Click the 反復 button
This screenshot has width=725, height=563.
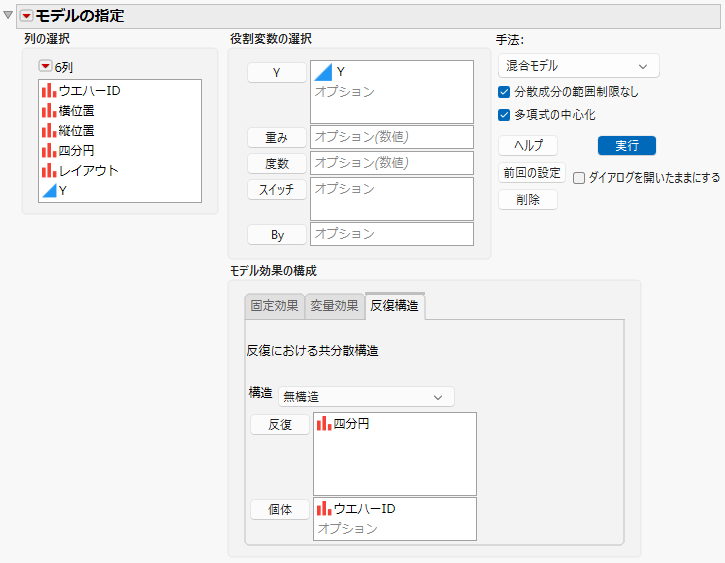click(x=280, y=424)
